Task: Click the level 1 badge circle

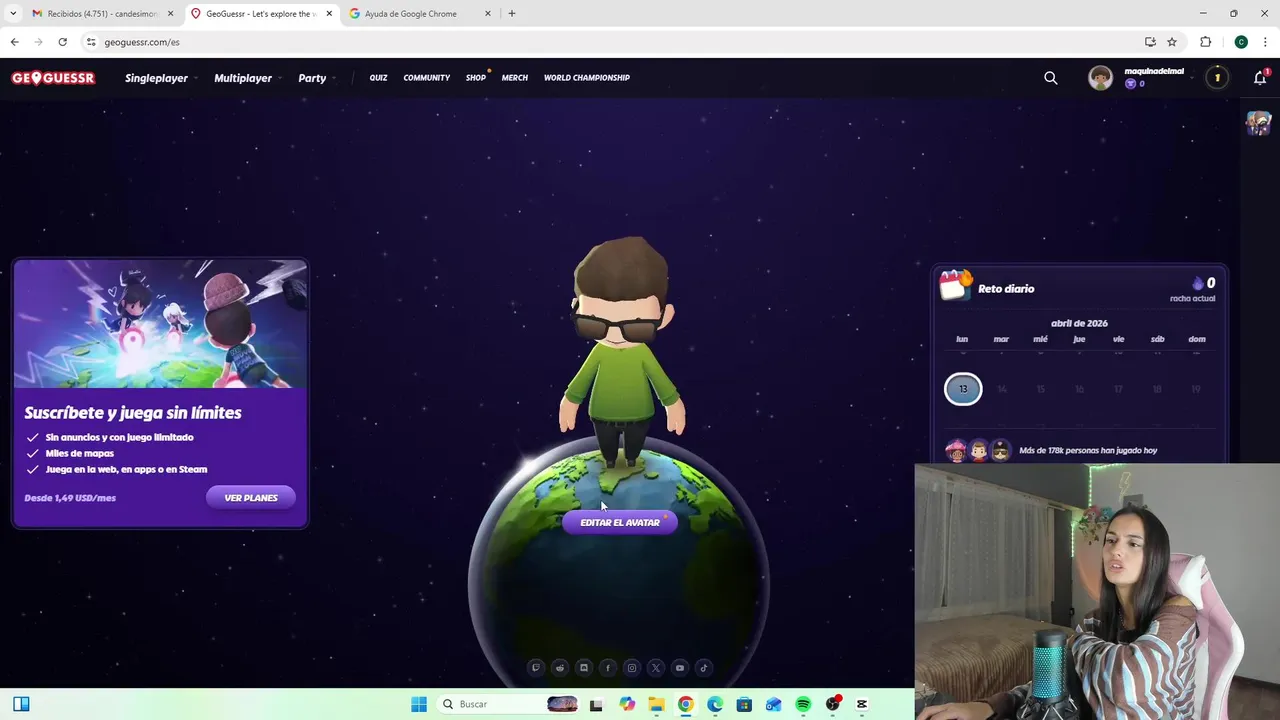Action: click(1217, 78)
